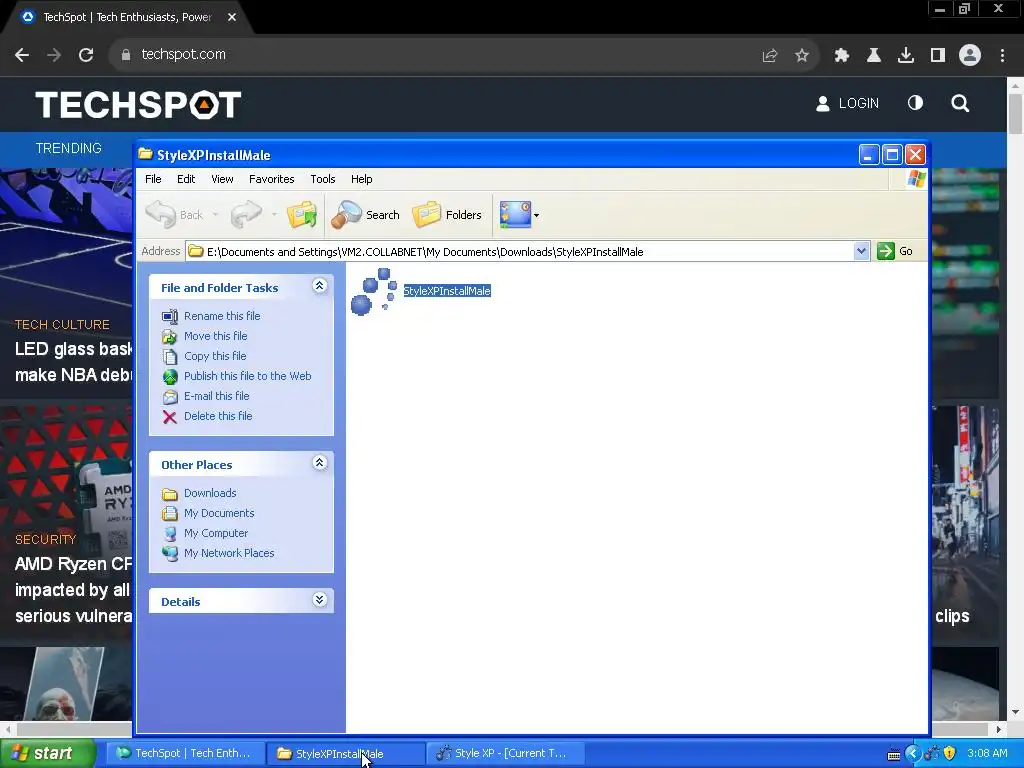The image size is (1024, 768).
Task: Collapse the File and Folder Tasks panel
Action: click(x=319, y=286)
